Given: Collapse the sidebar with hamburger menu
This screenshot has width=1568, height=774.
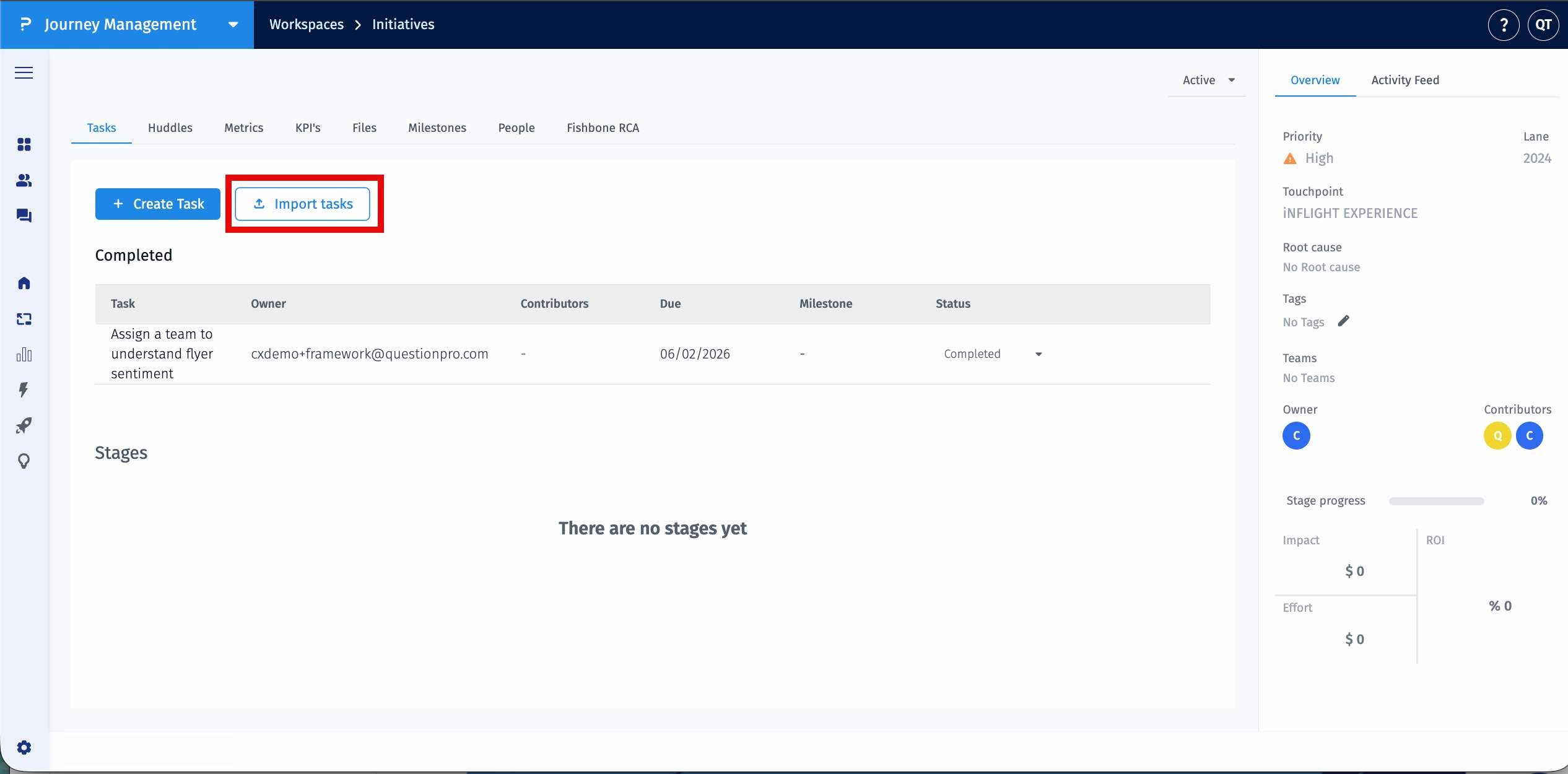Looking at the screenshot, I should (24, 72).
